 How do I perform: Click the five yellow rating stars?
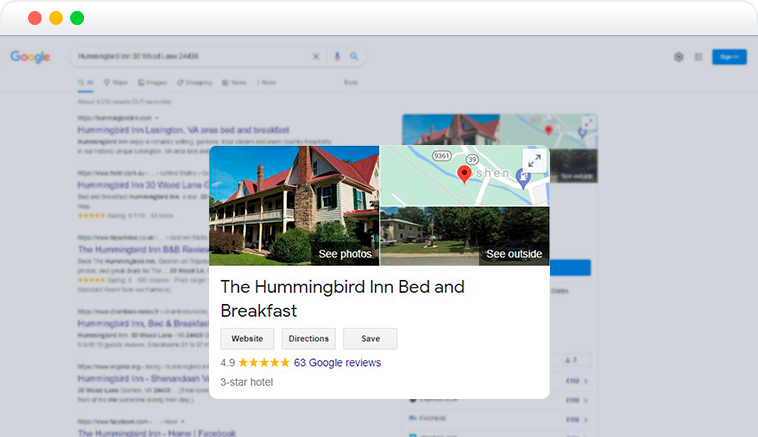click(264, 363)
